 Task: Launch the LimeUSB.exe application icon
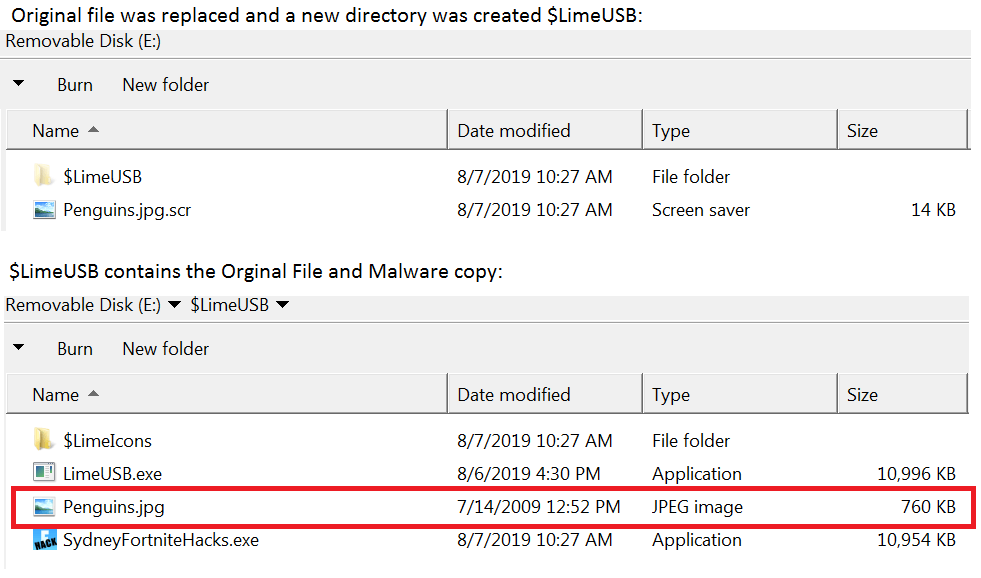coord(42,473)
